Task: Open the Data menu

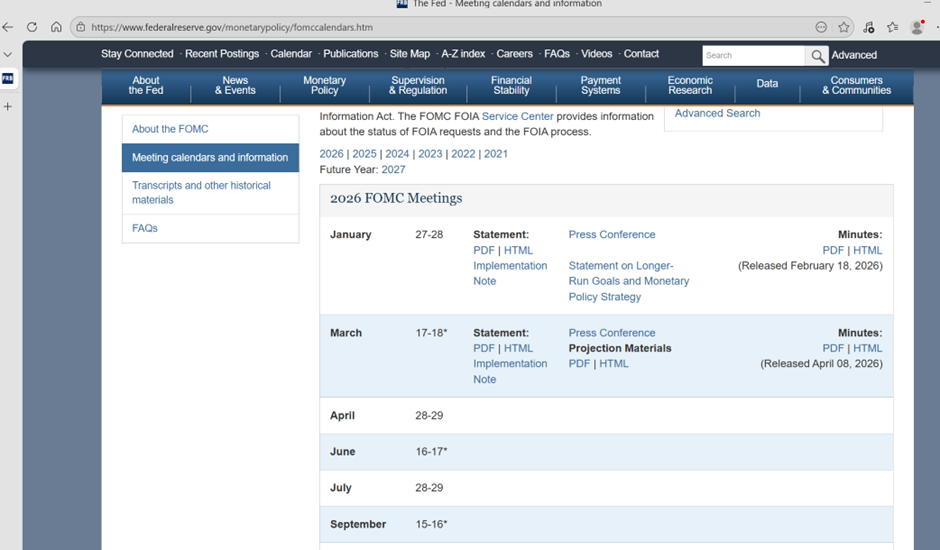Action: point(767,84)
